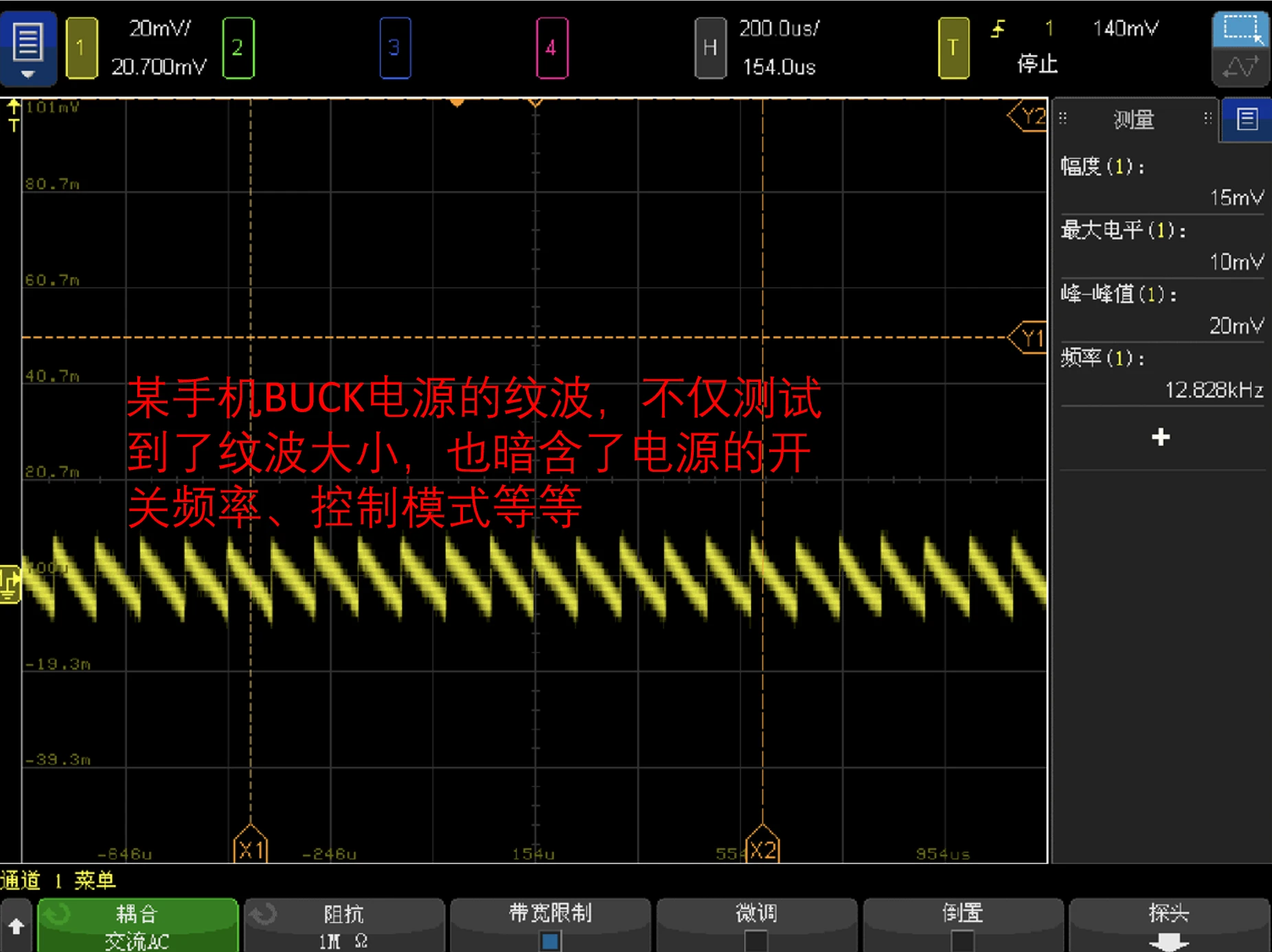Expand the probe (探头) submenu
This screenshot has height=952, width=1272.
point(1168,925)
